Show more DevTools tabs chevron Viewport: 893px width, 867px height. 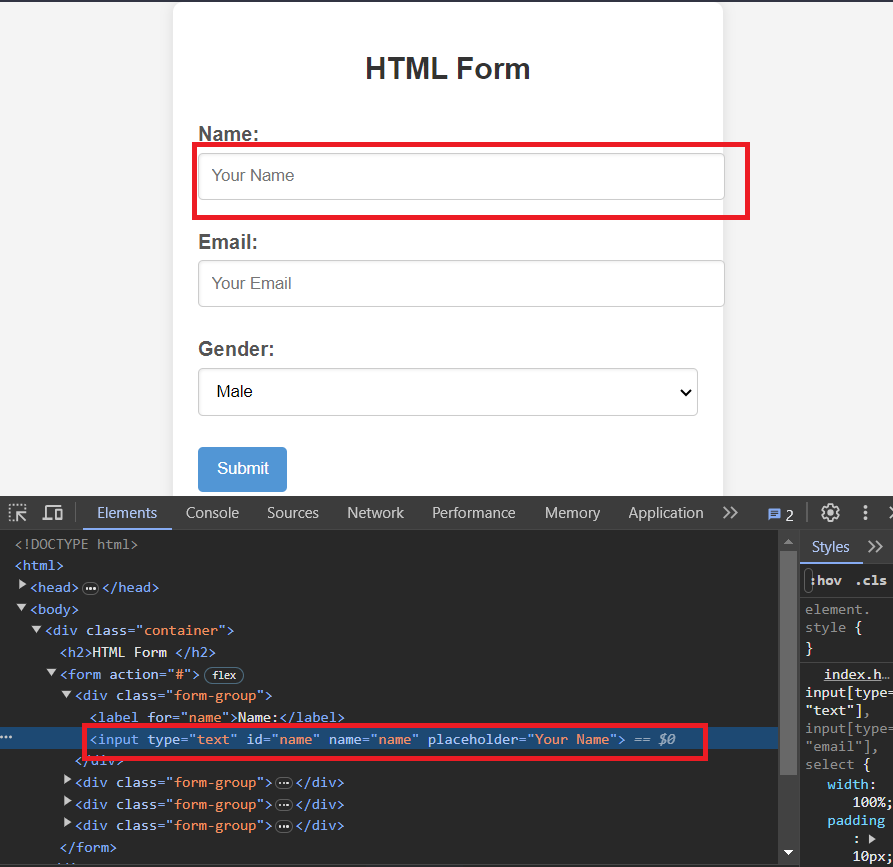[x=730, y=513]
